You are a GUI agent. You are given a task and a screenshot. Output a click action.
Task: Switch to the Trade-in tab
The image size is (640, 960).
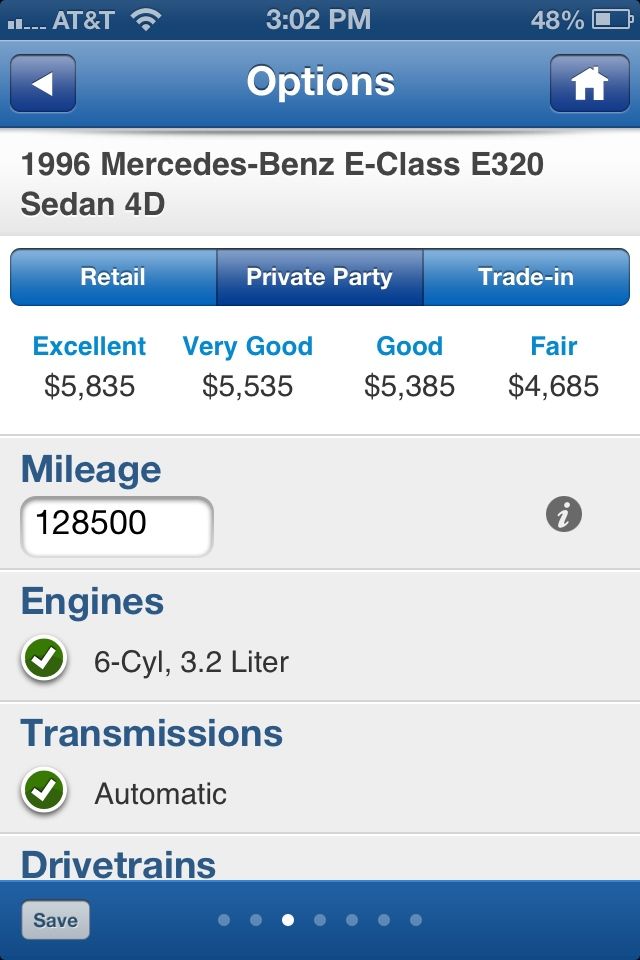[x=526, y=277]
